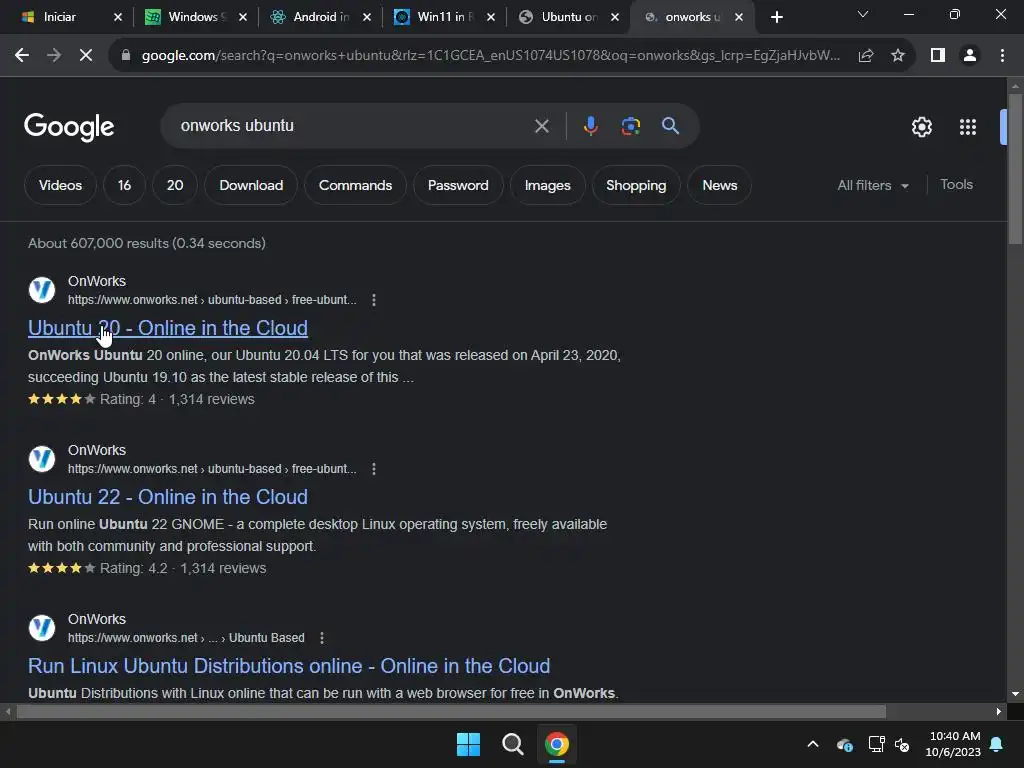Screen dimensions: 1024x768
Task: Click the scroll down arrow
Action: coord(1015,694)
